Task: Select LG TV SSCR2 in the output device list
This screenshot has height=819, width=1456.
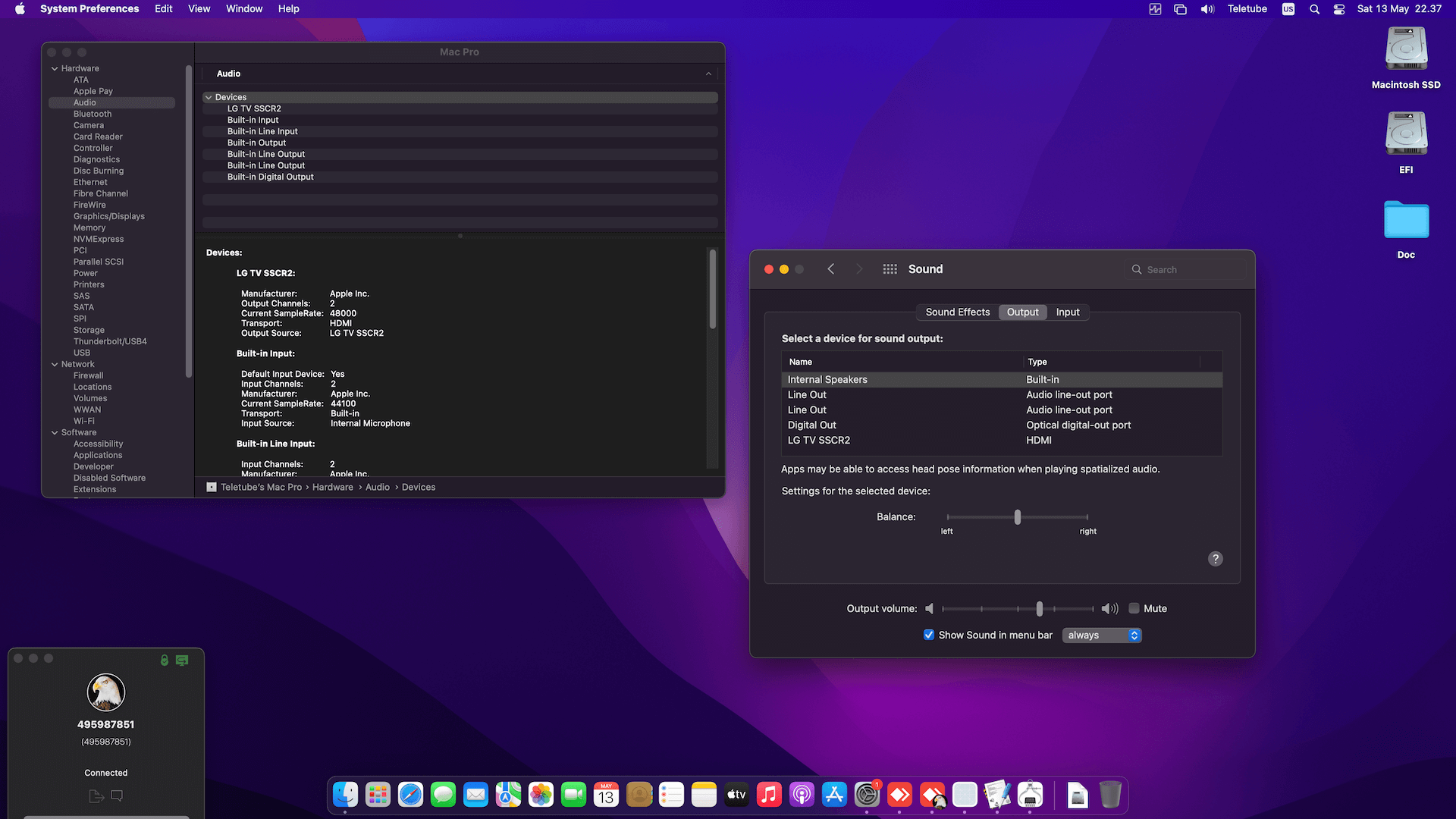Action: 1002,440
